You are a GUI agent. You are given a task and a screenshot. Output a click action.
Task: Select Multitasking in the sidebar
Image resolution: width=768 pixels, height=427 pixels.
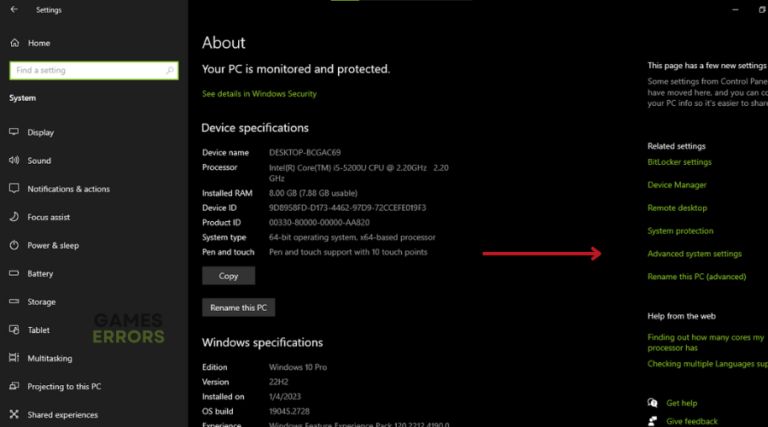(x=50, y=358)
